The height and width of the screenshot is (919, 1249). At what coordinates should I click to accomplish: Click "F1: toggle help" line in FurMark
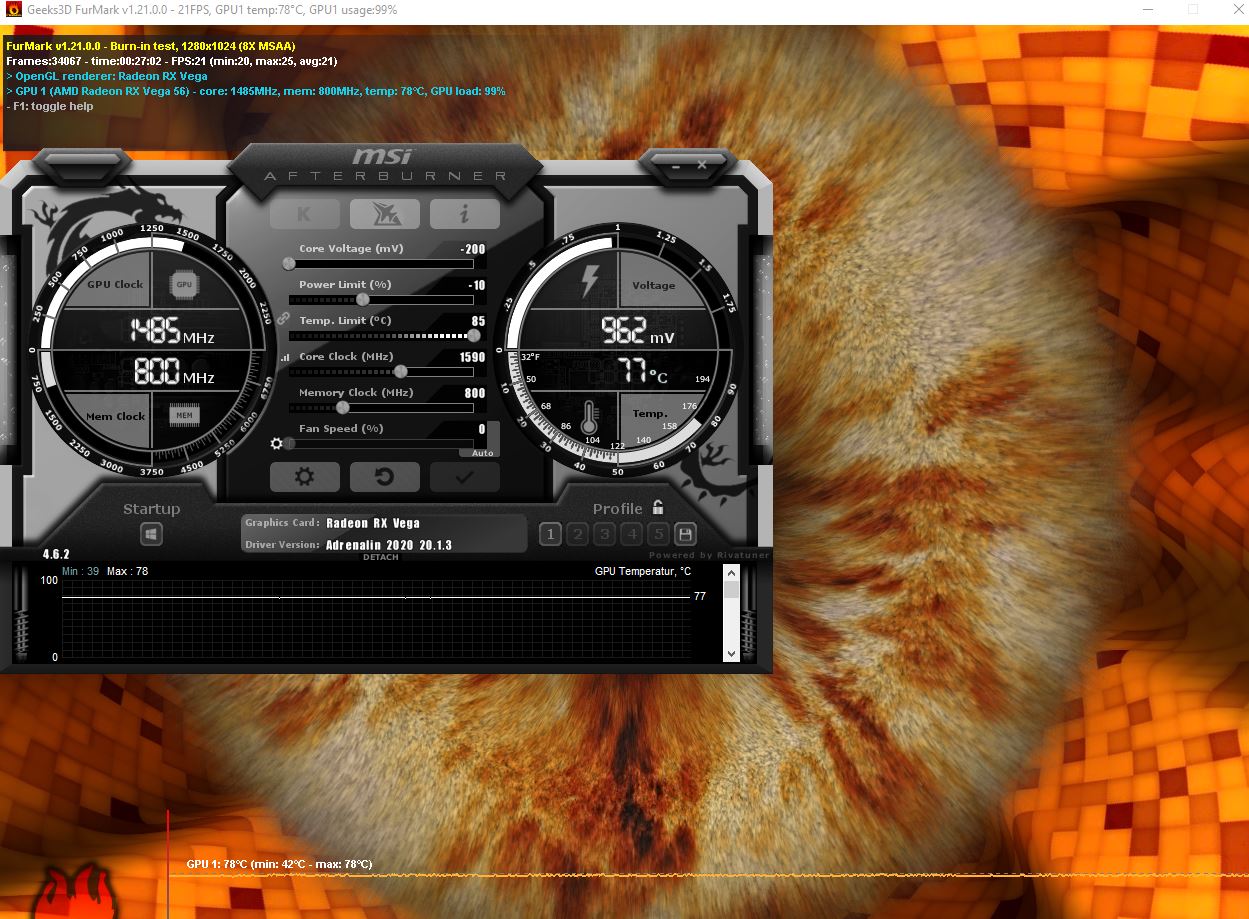pos(50,106)
